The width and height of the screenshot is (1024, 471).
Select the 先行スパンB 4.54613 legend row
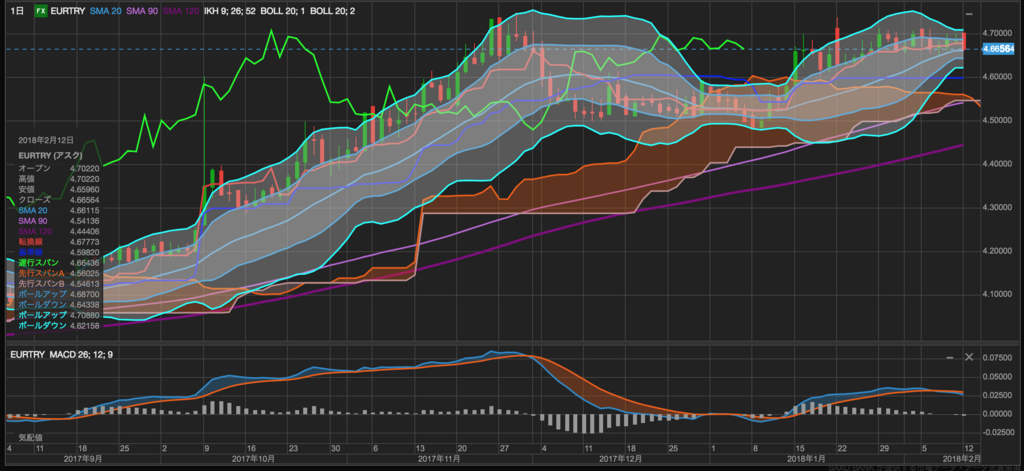(59, 284)
